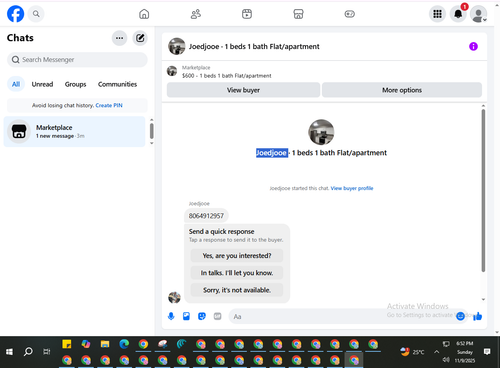Open the account profile avatar menu
The height and width of the screenshot is (368, 500).
(478, 14)
